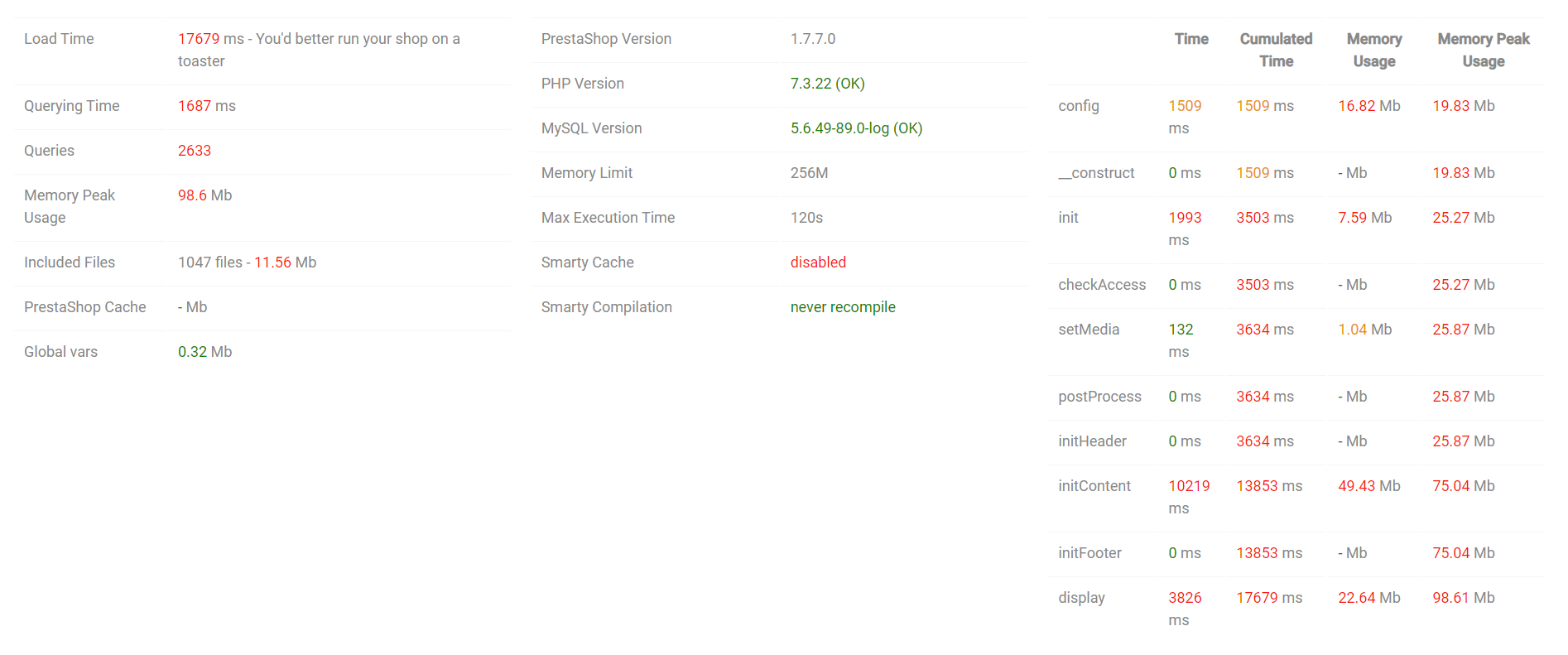Click the Cumulated Time column header
1568x655 pixels.
coord(1276,50)
